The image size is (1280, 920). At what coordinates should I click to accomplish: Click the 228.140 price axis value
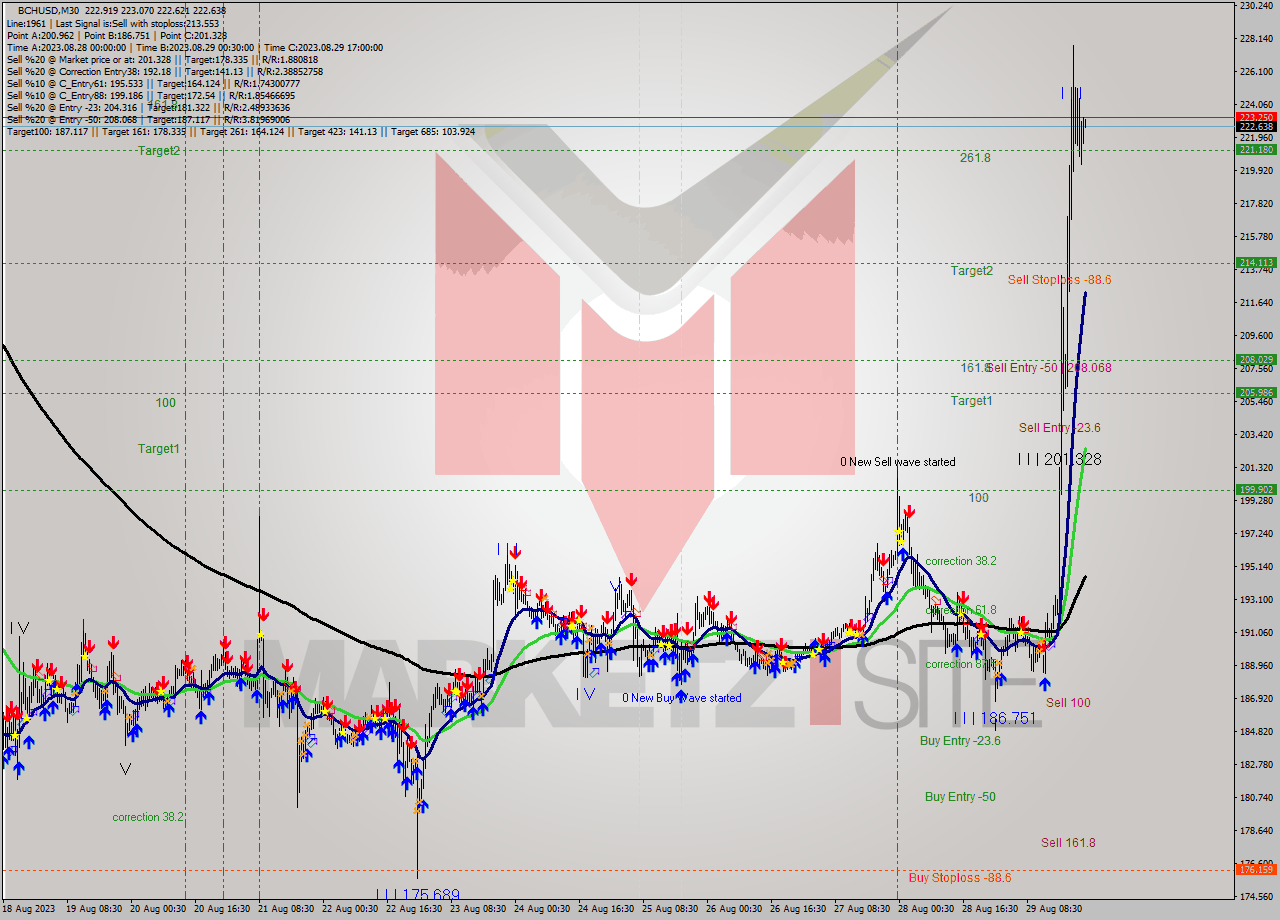(1255, 39)
